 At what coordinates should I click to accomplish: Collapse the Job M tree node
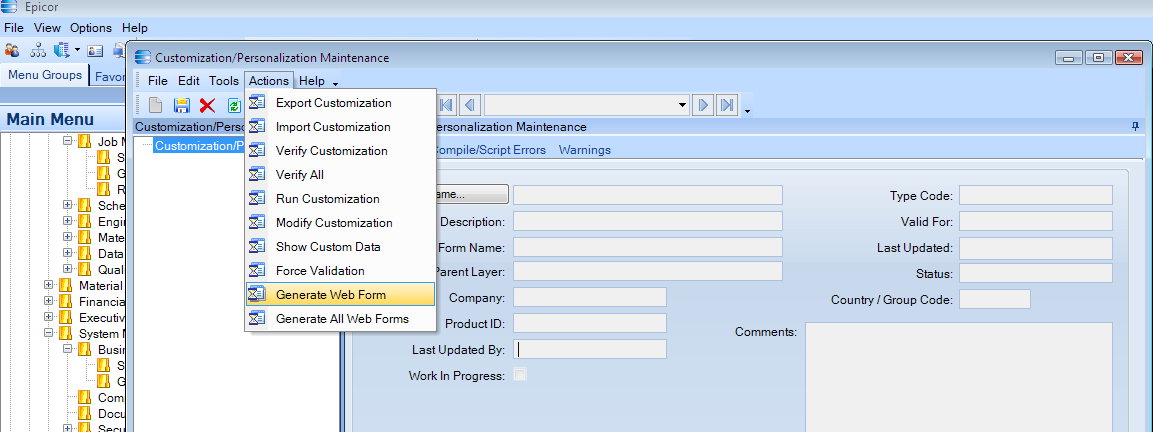point(68,141)
